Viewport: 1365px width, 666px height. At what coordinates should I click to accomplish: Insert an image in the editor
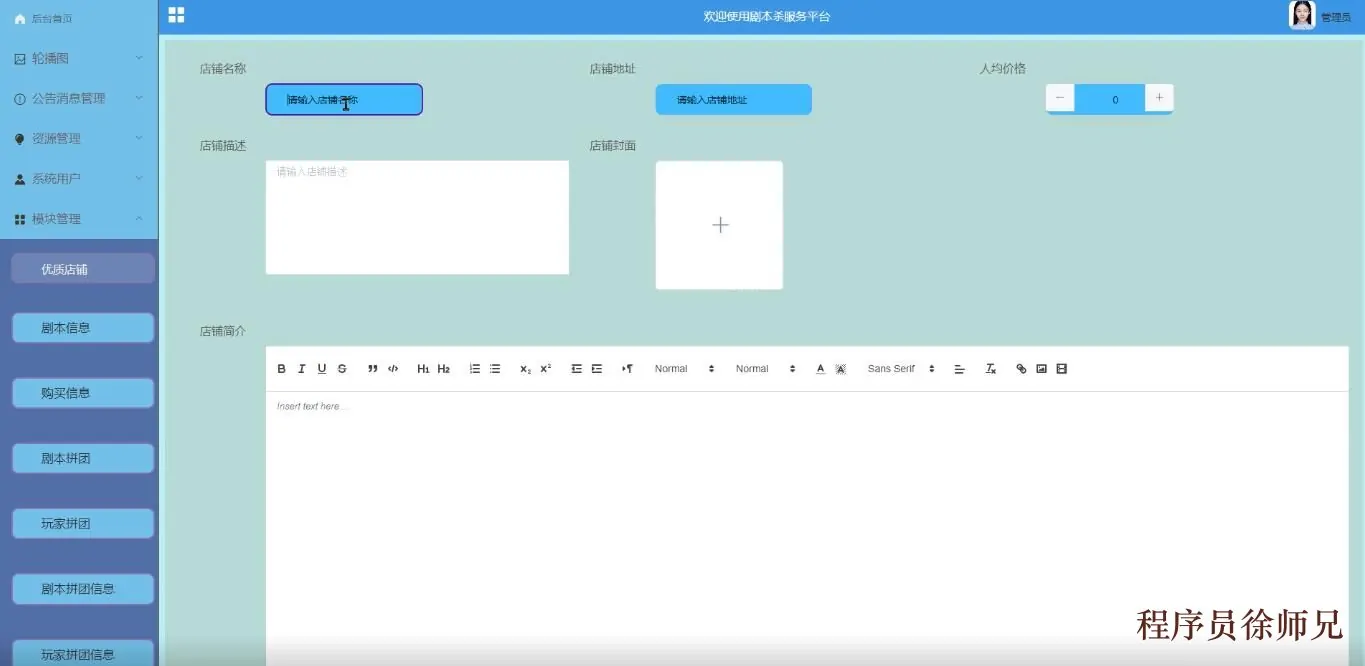[1041, 369]
